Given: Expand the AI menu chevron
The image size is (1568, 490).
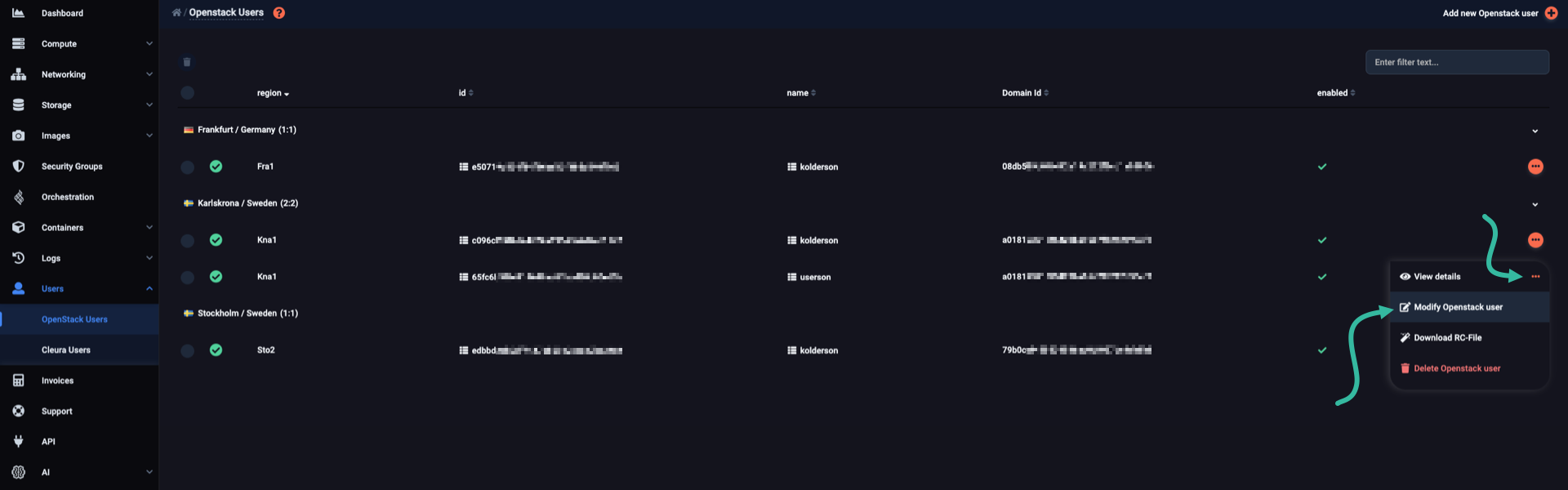Looking at the screenshot, I should pos(149,472).
